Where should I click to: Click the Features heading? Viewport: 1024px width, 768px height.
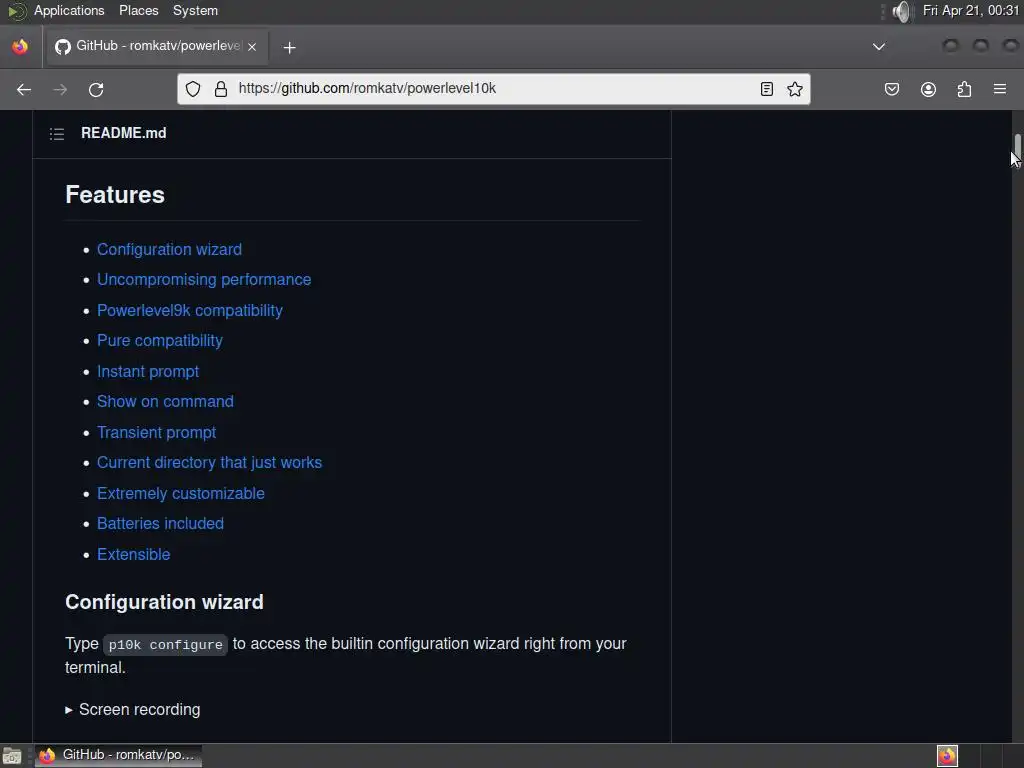click(x=115, y=195)
